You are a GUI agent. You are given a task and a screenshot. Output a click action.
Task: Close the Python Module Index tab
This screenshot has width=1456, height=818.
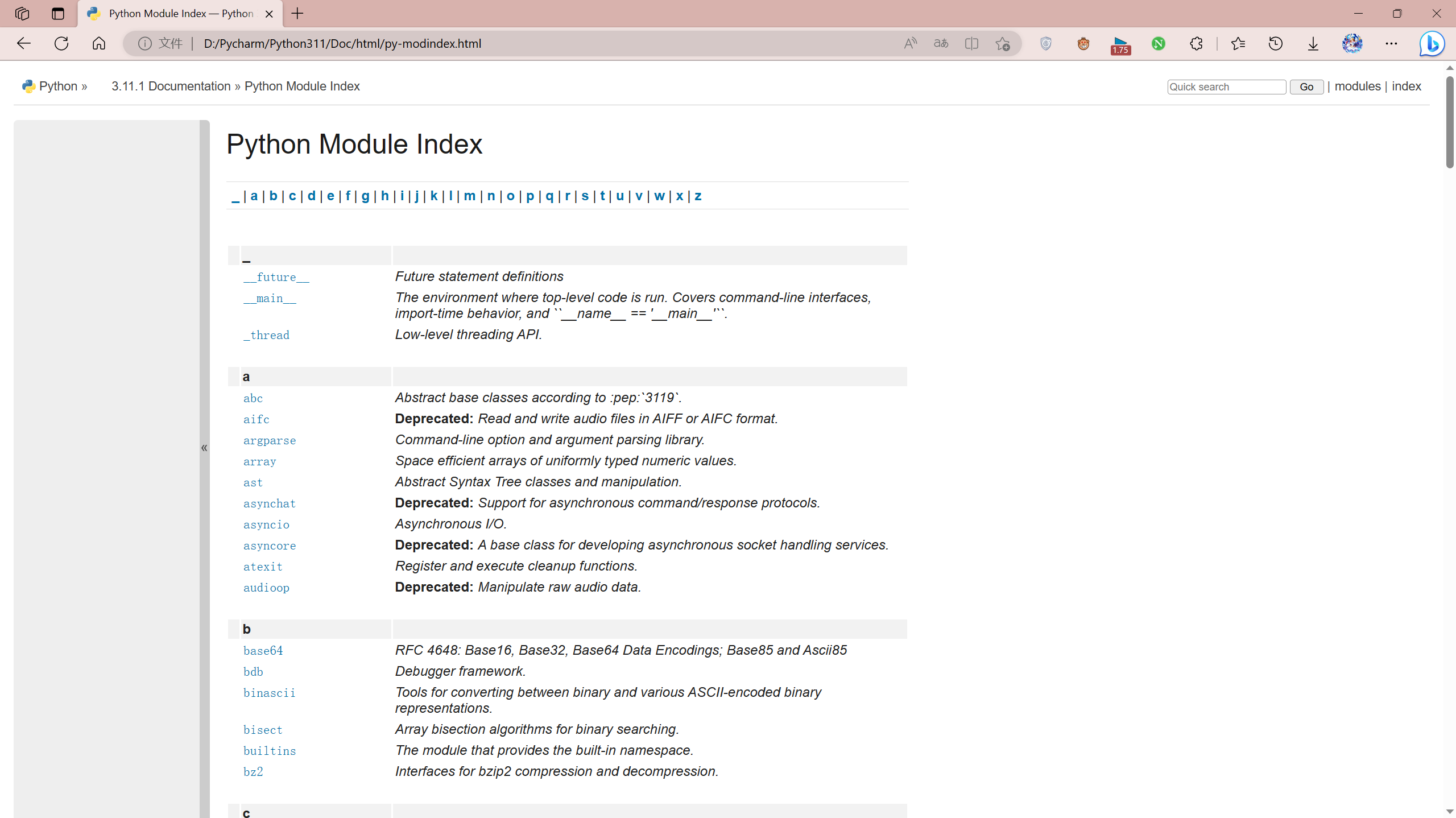pos(269,14)
